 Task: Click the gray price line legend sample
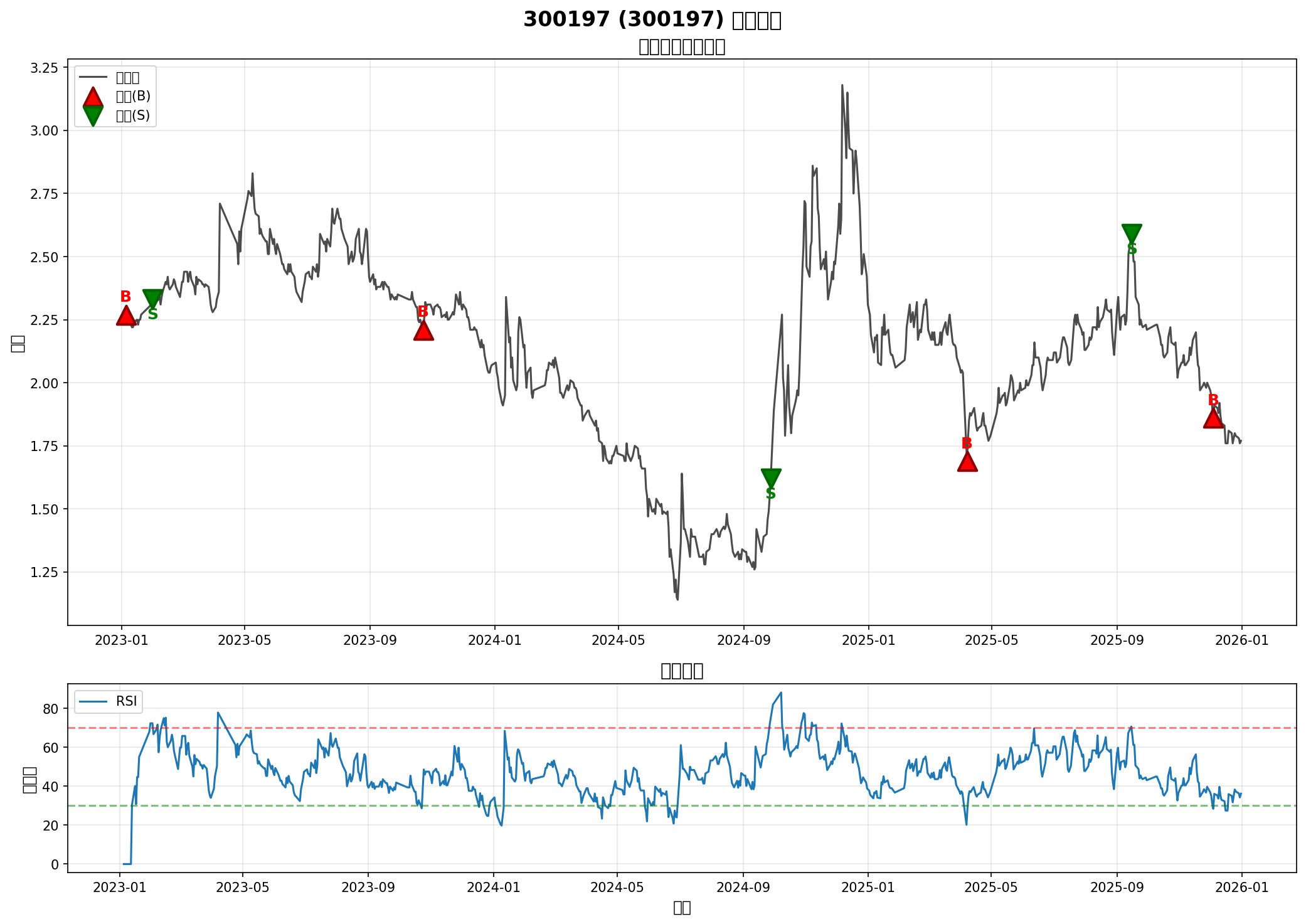(93, 78)
